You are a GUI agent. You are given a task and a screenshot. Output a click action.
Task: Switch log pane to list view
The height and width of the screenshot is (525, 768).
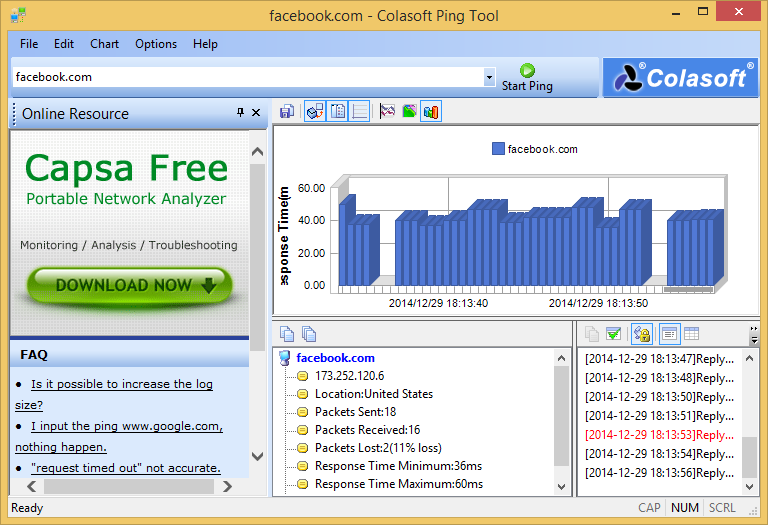click(x=670, y=334)
